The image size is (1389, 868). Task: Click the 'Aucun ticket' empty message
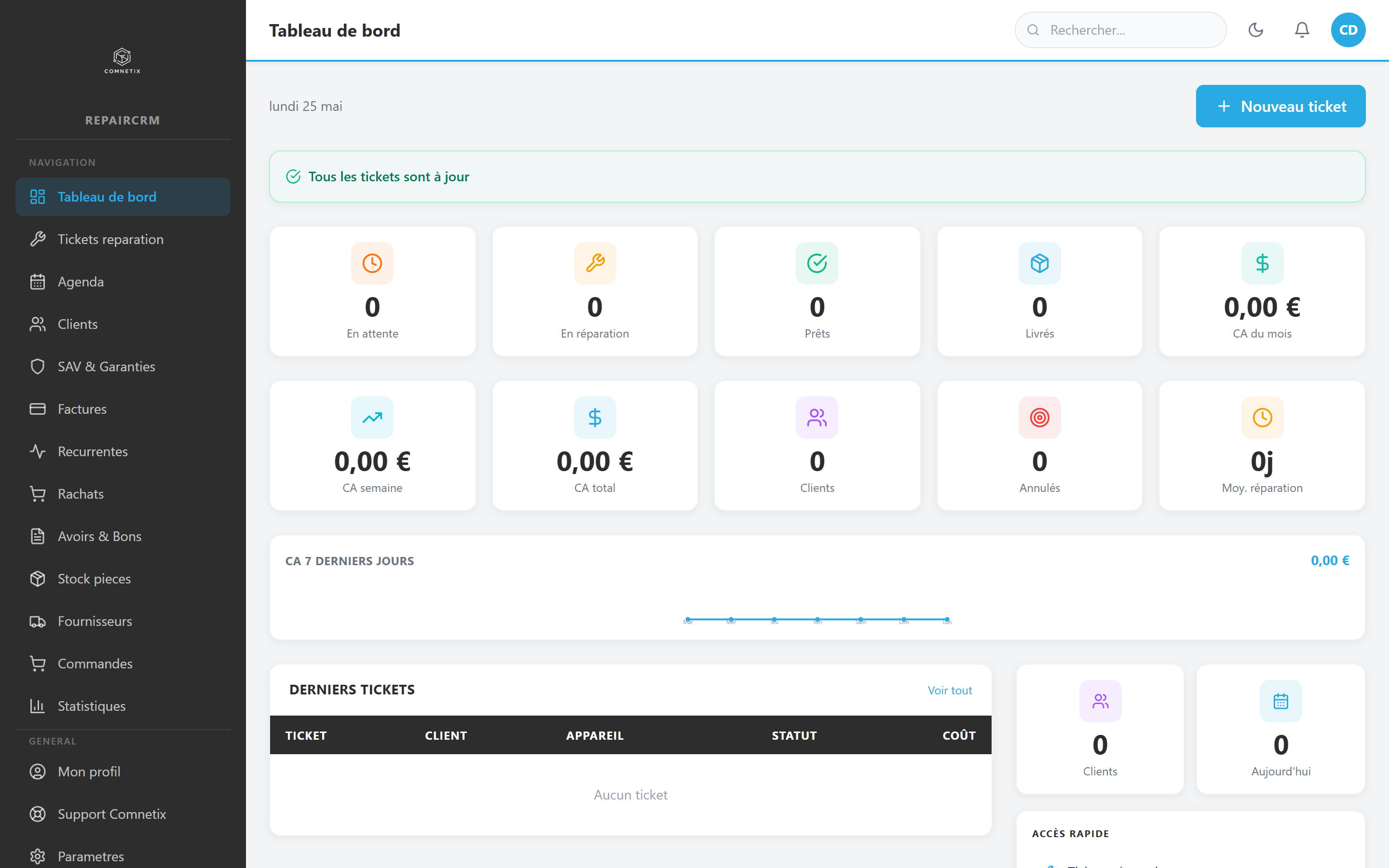631,795
